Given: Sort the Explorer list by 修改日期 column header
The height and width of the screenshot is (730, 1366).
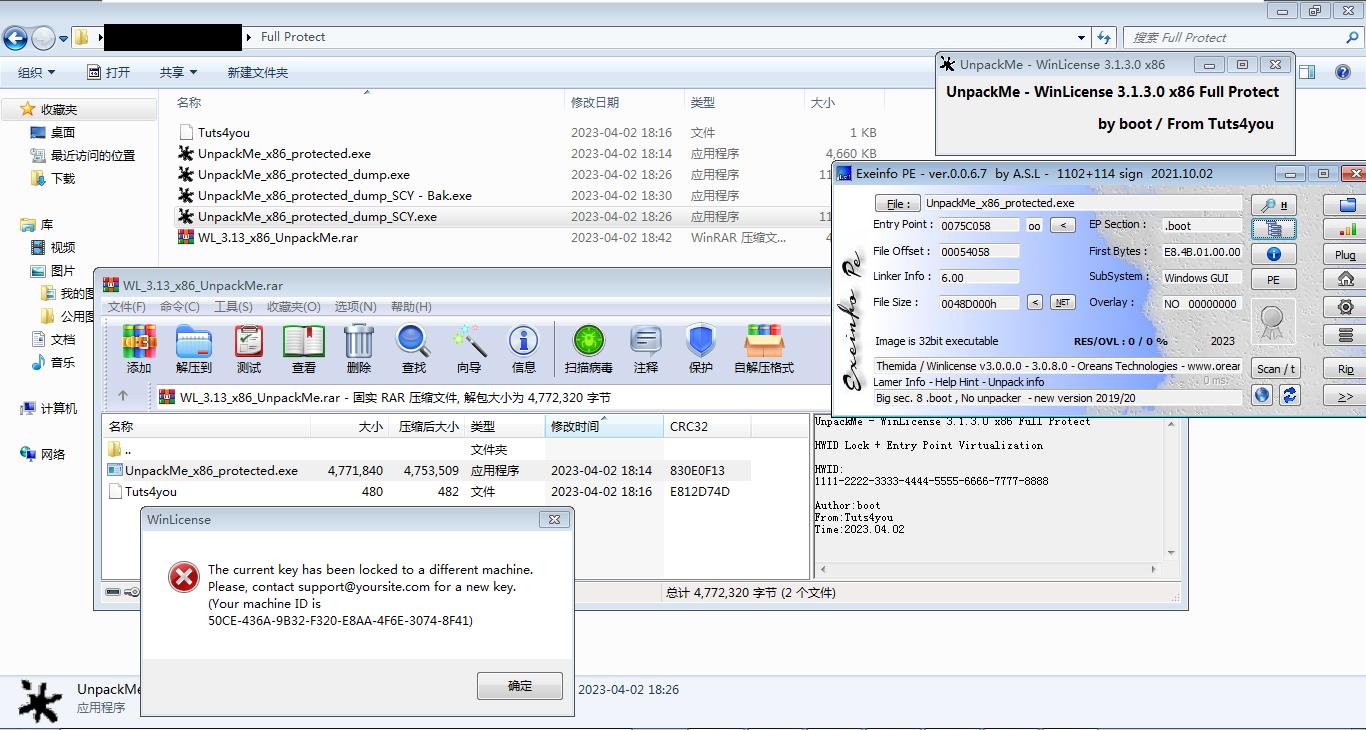Looking at the screenshot, I should (x=623, y=102).
